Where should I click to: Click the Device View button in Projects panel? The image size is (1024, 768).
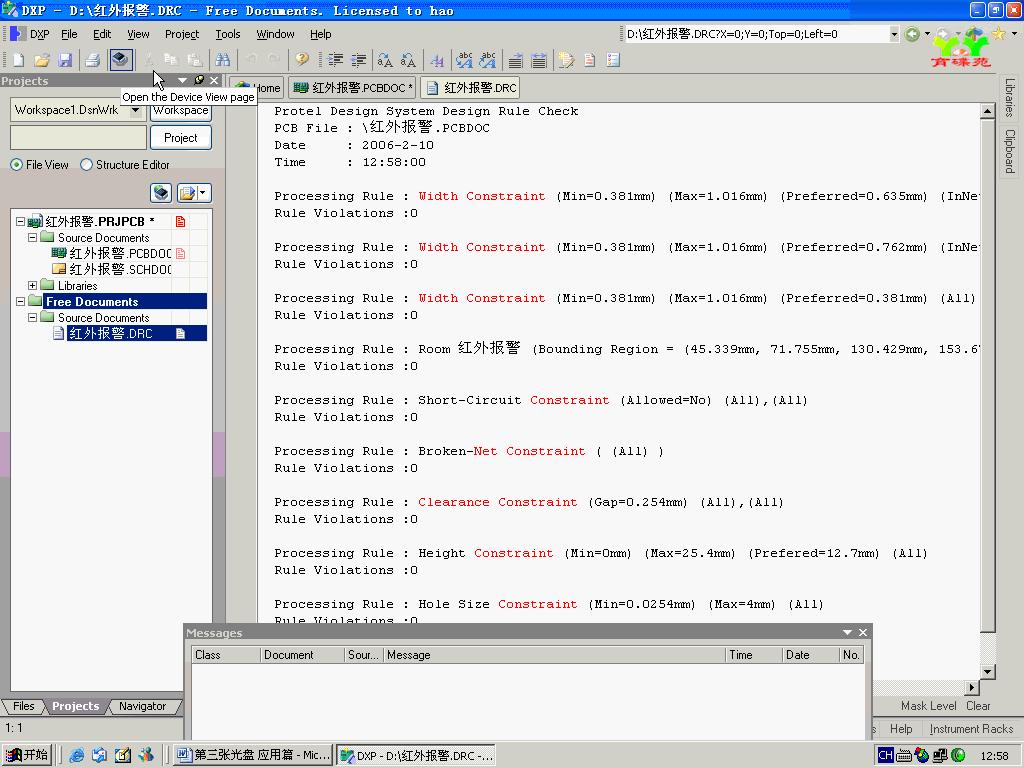coord(161,193)
